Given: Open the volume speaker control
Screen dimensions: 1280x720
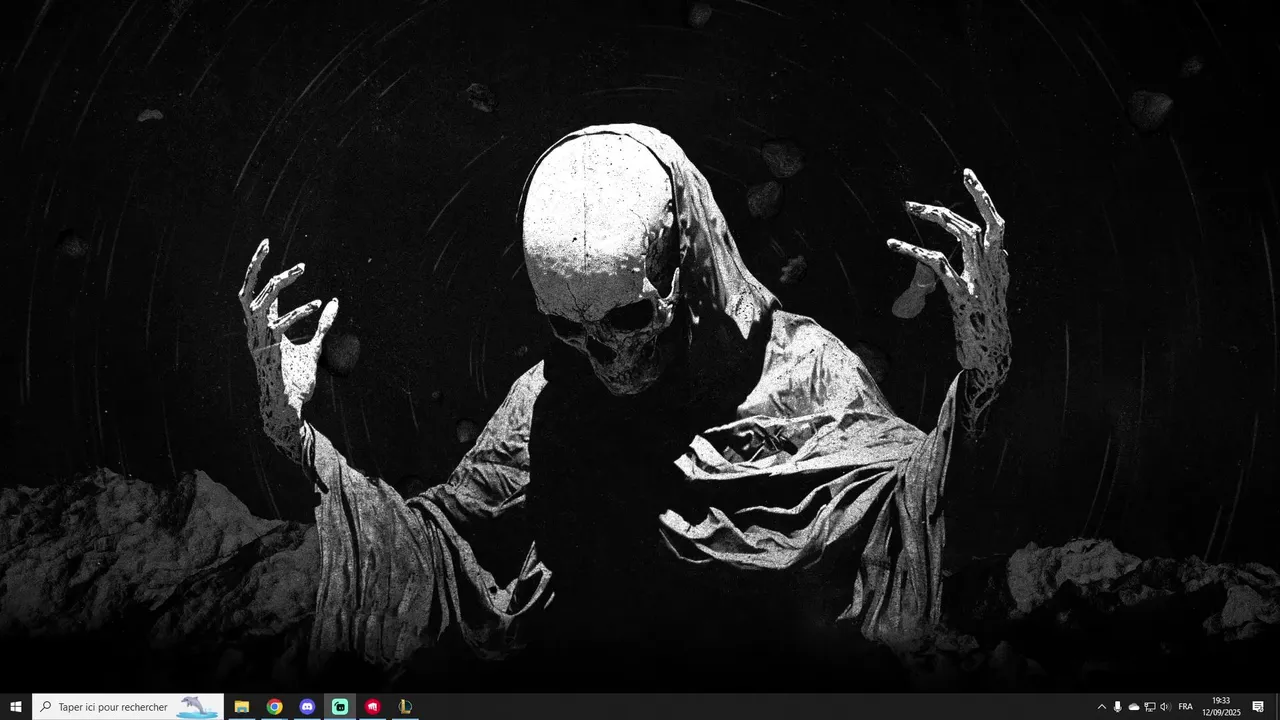Looking at the screenshot, I should click(1165, 707).
